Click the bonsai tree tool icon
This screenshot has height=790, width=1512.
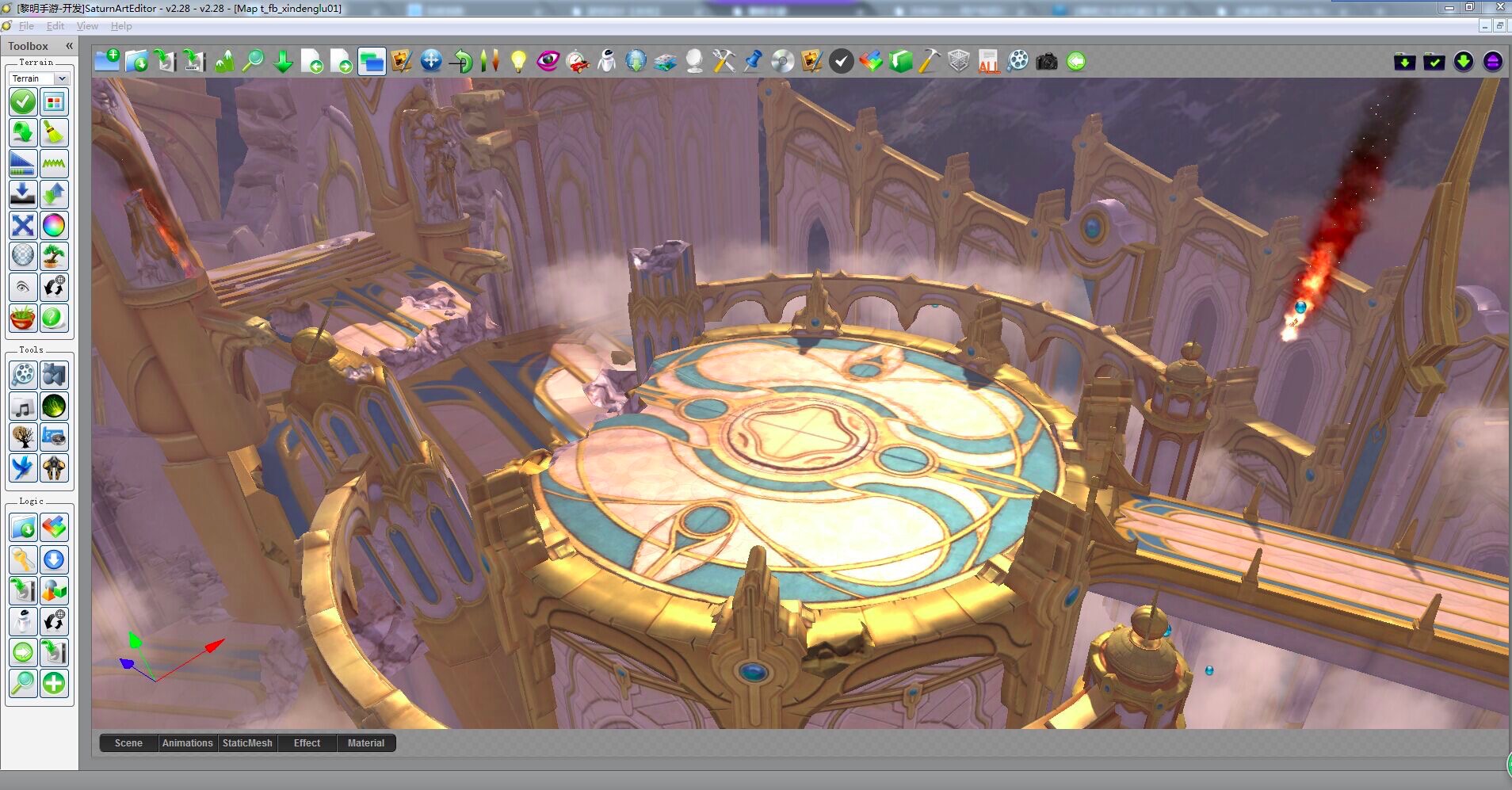coord(54,256)
